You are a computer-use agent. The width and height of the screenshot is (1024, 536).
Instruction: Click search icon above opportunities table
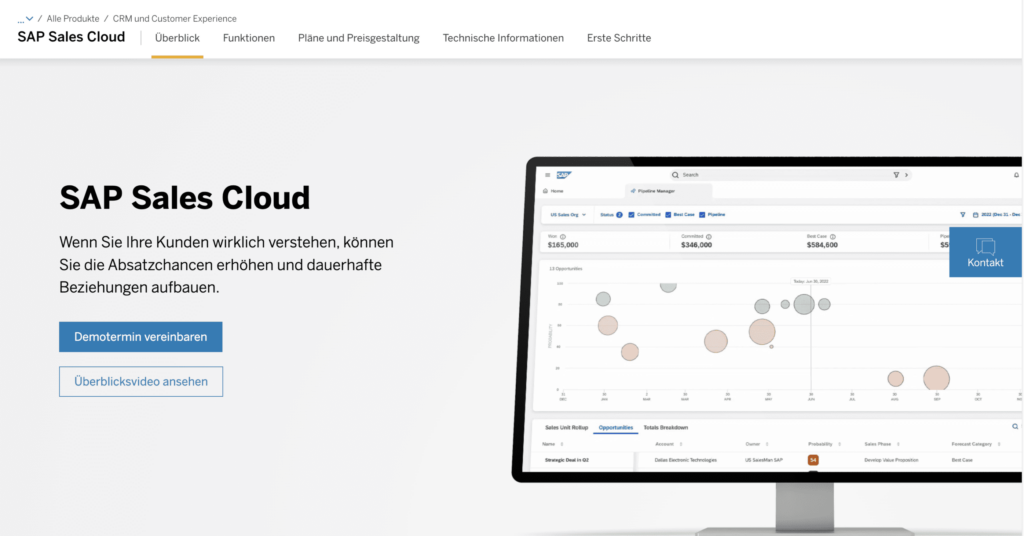click(x=1015, y=426)
